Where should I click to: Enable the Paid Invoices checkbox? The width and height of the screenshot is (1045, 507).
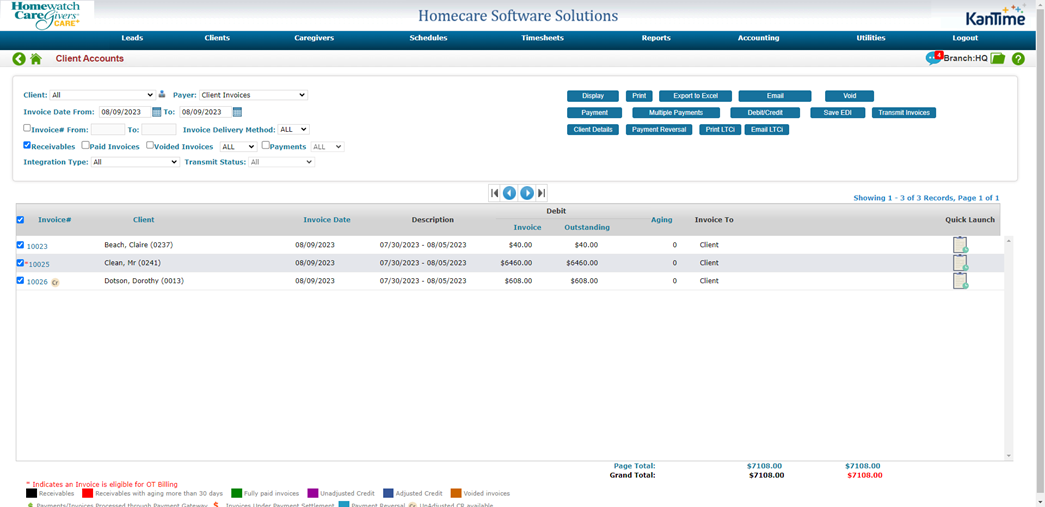click(x=86, y=146)
